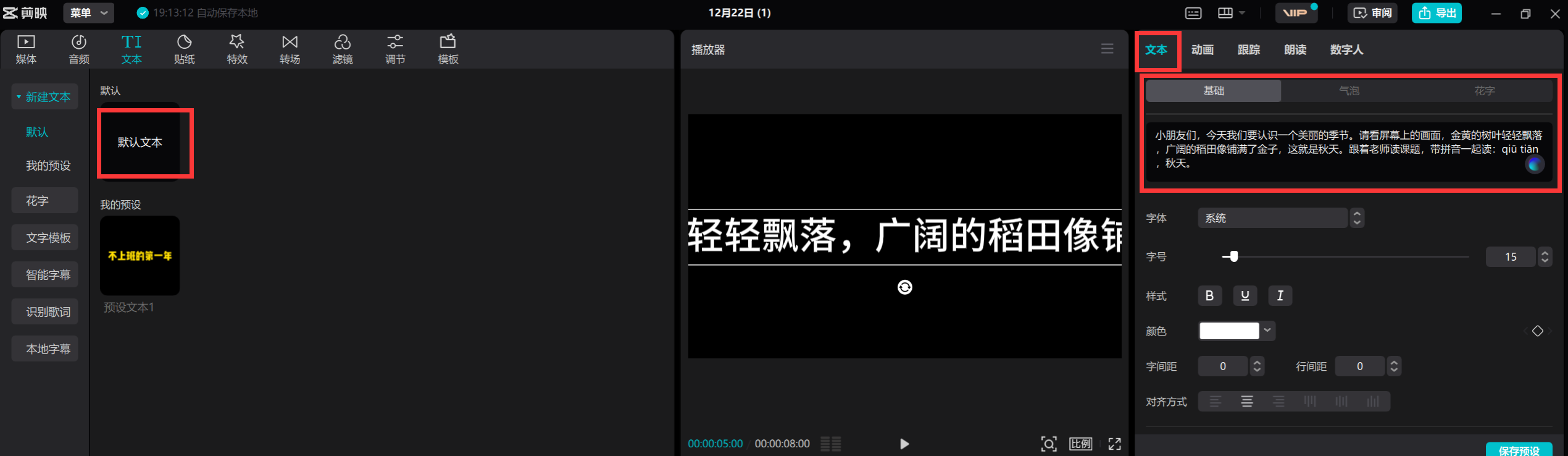Click the subtitle text content field
This screenshot has height=456, width=1568.
(x=1349, y=152)
